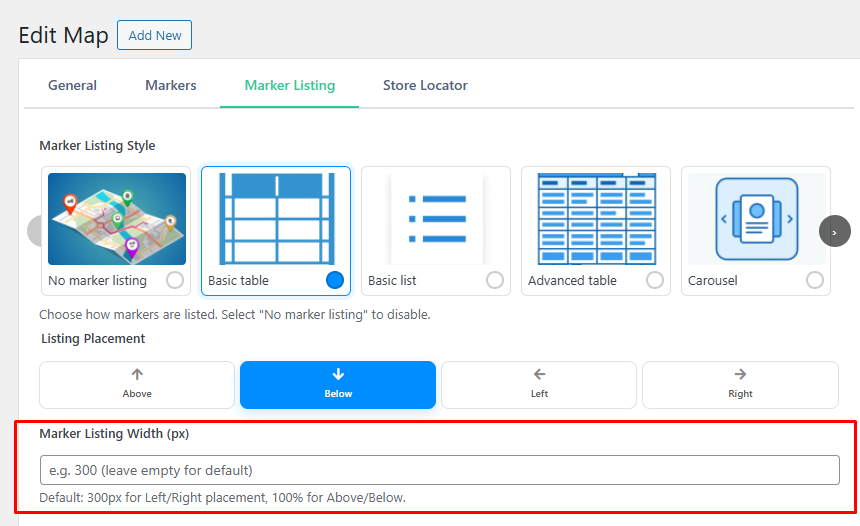
Task: Open the Markers tab
Action: coord(171,85)
